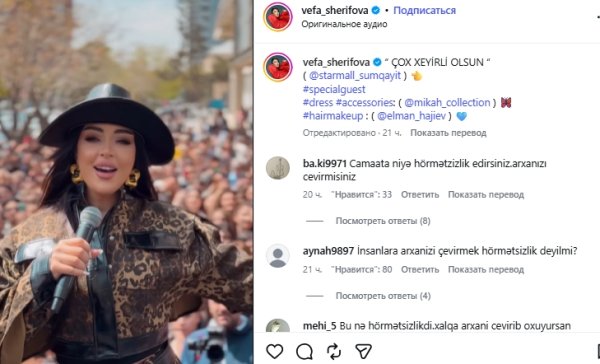Repost using the arrows loop icon
600x364 pixels.
[334, 351]
